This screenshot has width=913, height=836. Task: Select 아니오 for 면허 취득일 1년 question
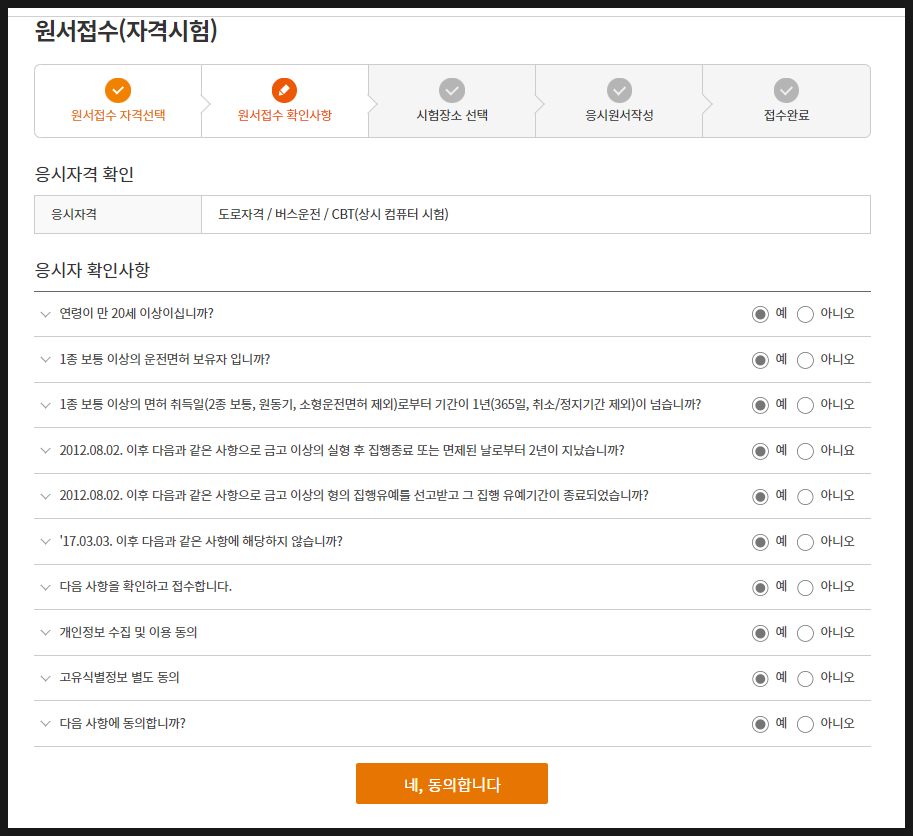[805, 405]
